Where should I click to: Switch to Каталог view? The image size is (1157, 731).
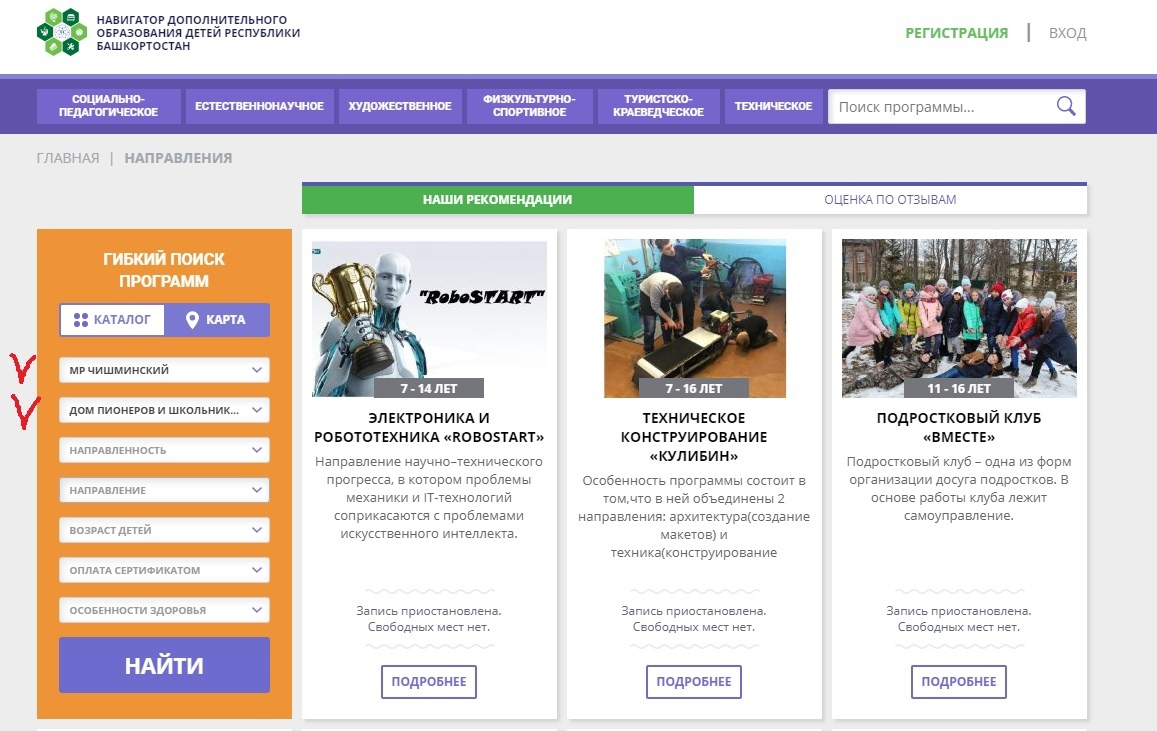(x=112, y=320)
